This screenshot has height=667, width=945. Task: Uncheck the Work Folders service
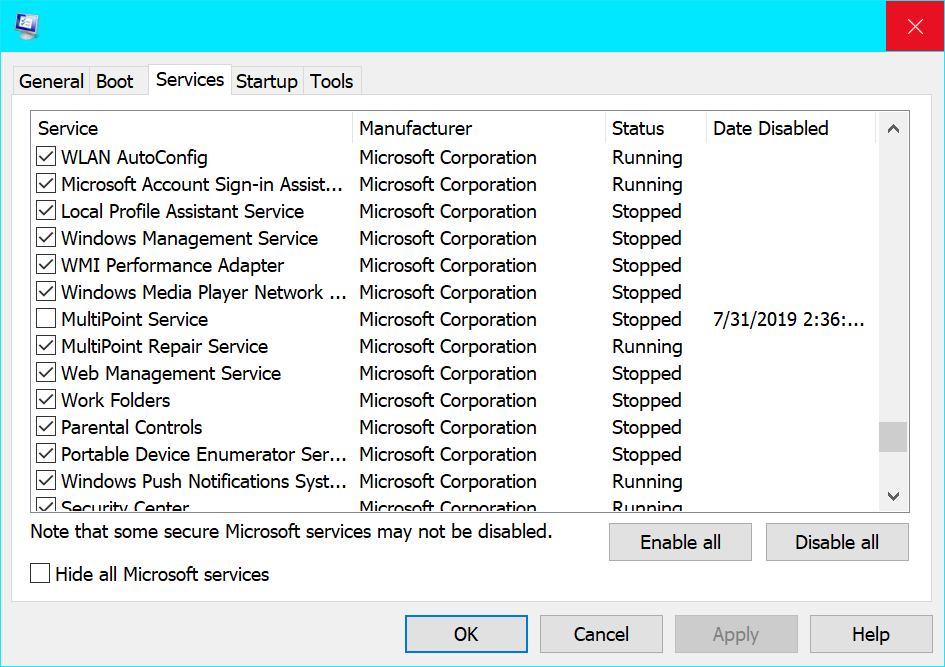[x=46, y=400]
